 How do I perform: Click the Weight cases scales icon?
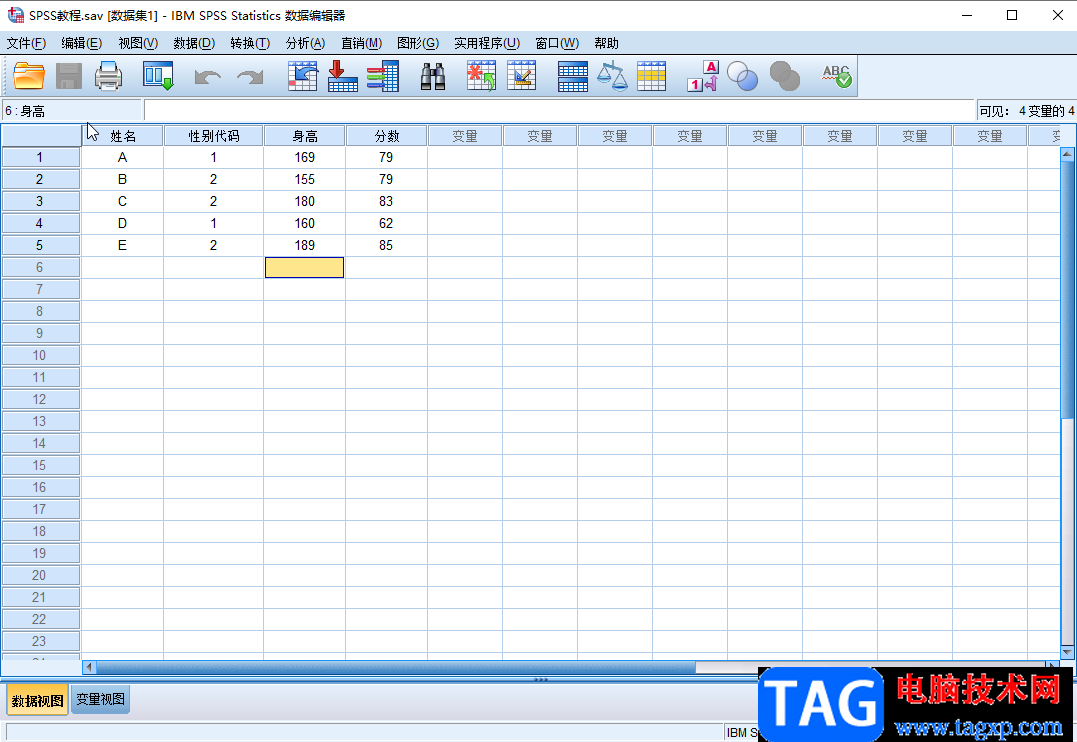(x=612, y=76)
